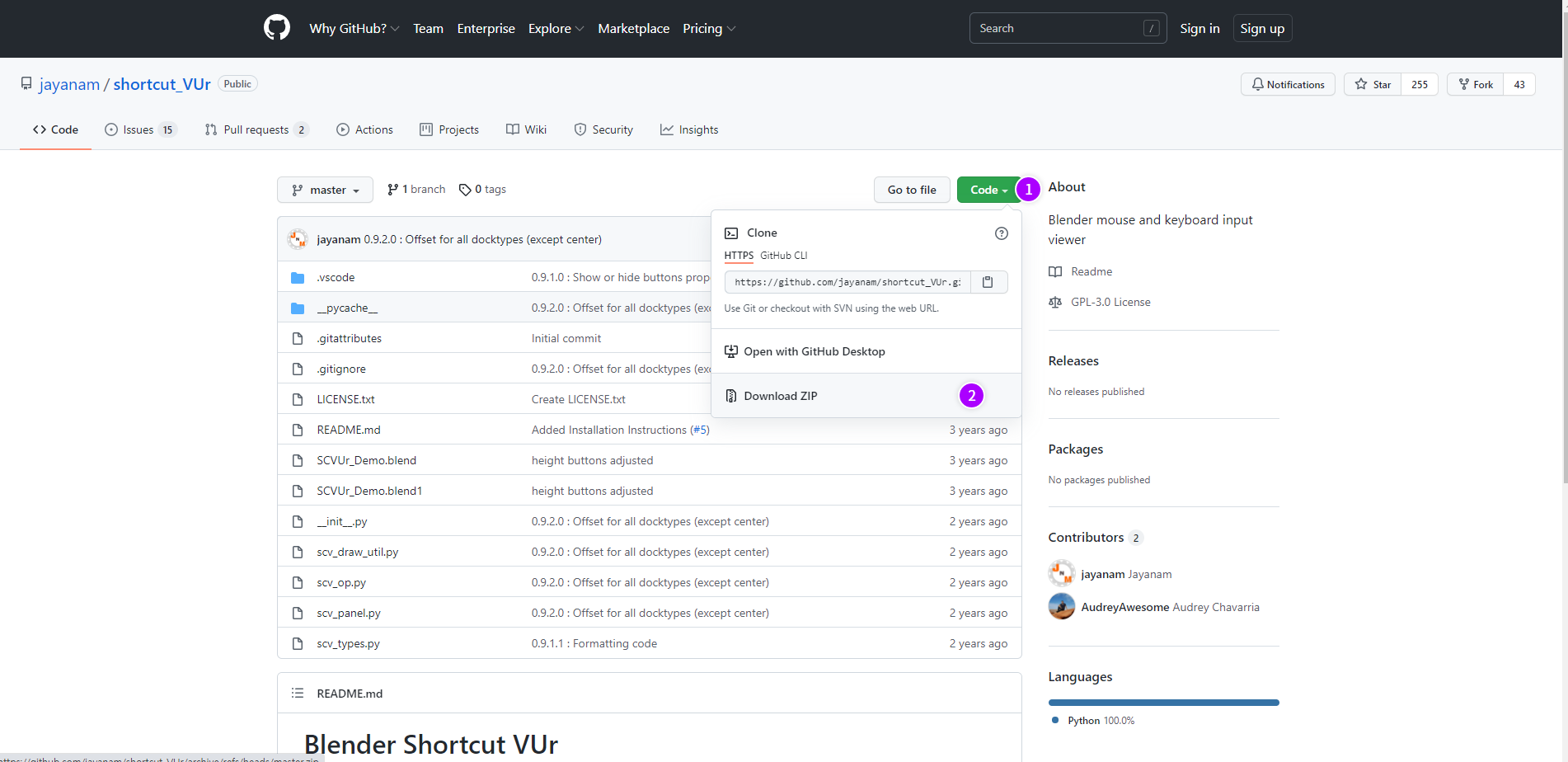Click the Download ZIP archive icon
1568x762 pixels.
pyautogui.click(x=731, y=396)
